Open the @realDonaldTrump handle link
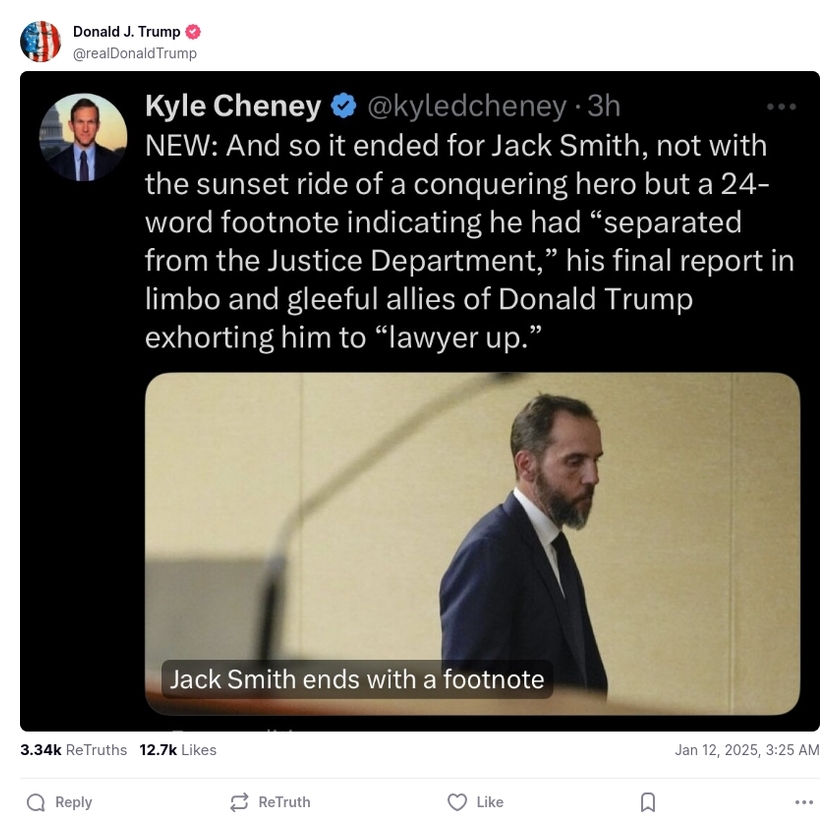The image size is (840, 838). click(135, 53)
